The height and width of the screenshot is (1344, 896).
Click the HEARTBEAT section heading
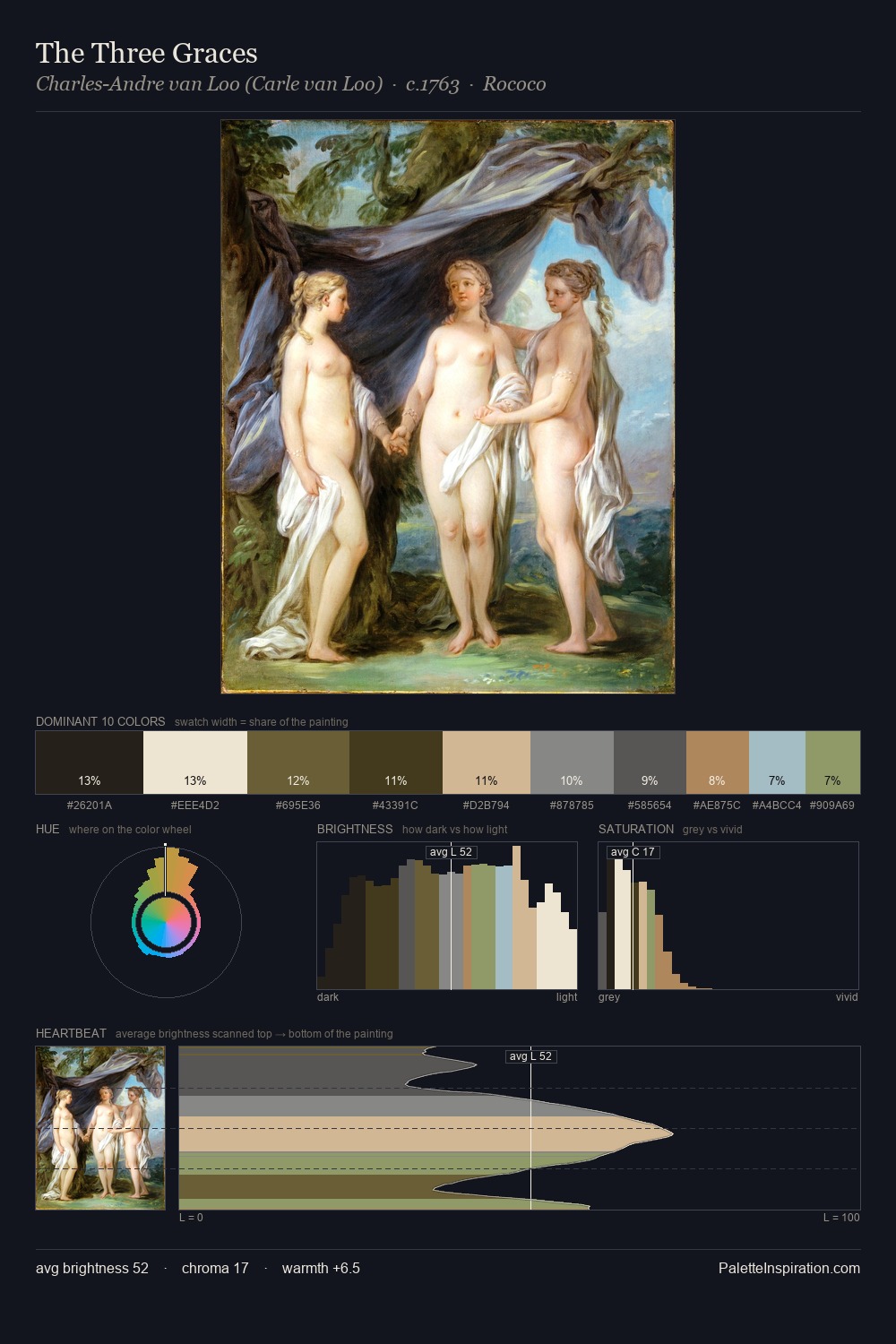click(71, 1033)
